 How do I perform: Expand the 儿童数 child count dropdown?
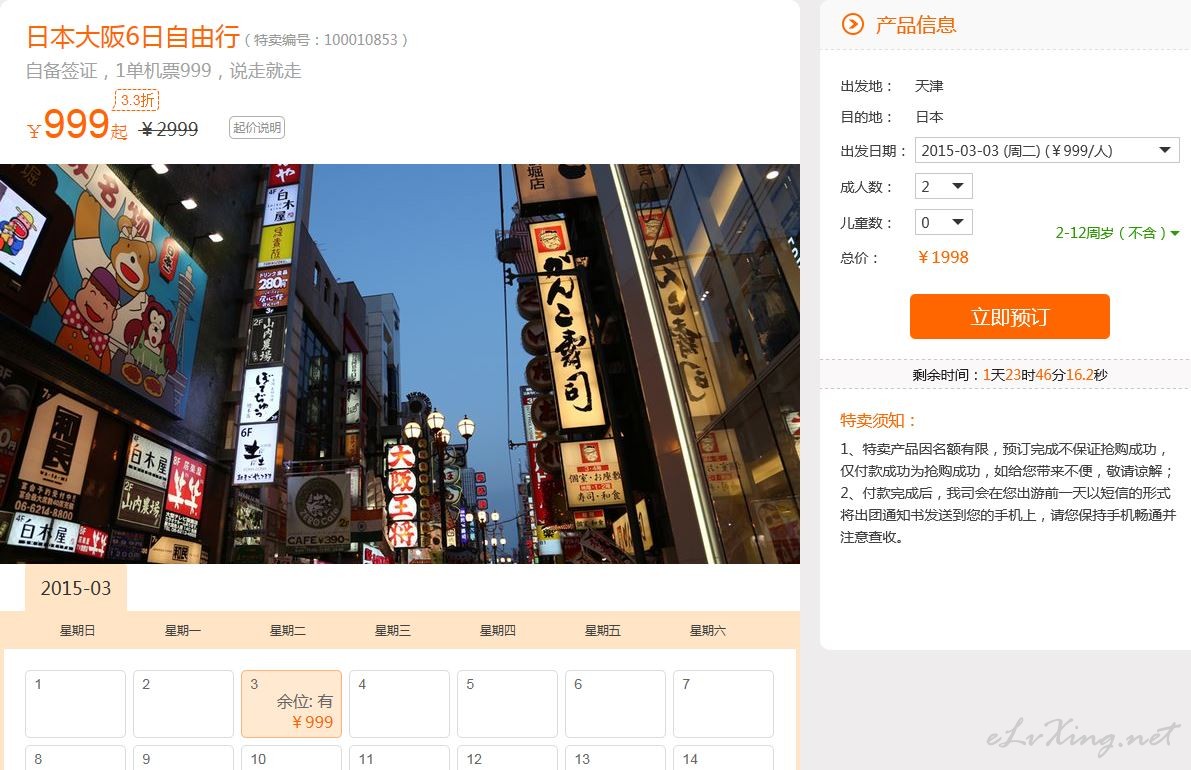point(943,222)
